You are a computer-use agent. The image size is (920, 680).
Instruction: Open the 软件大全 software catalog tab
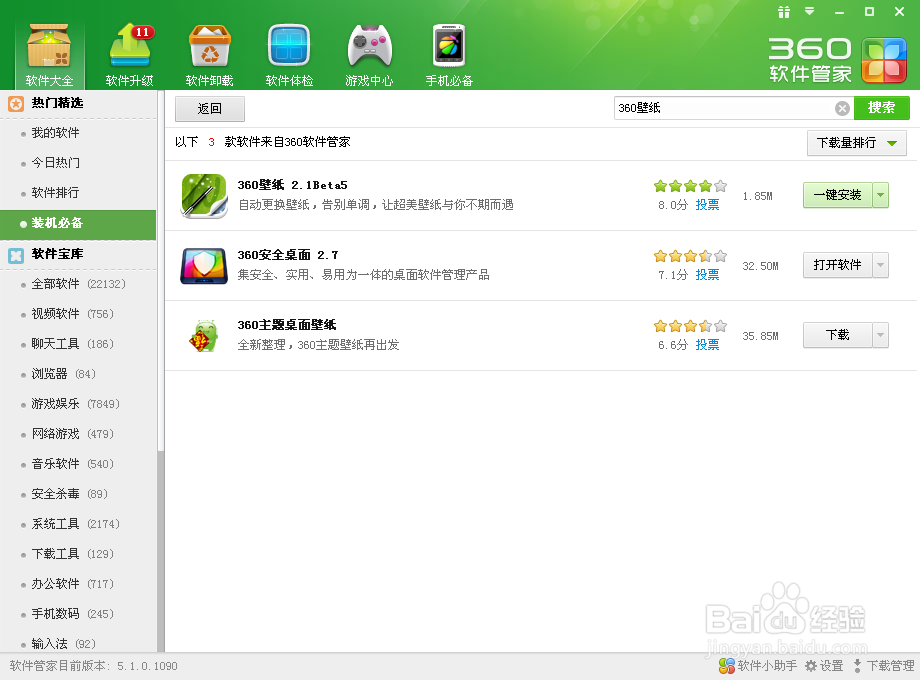point(49,55)
